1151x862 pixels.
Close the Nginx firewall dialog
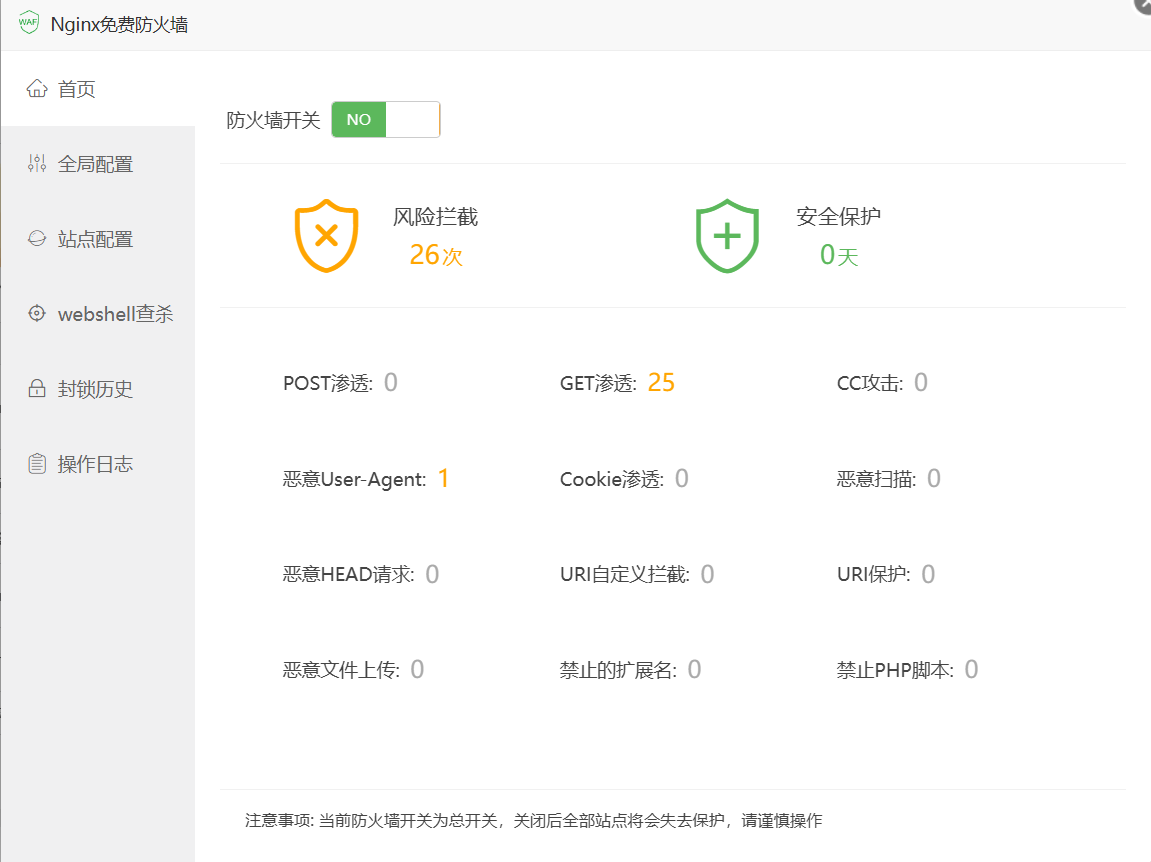click(1144, 5)
